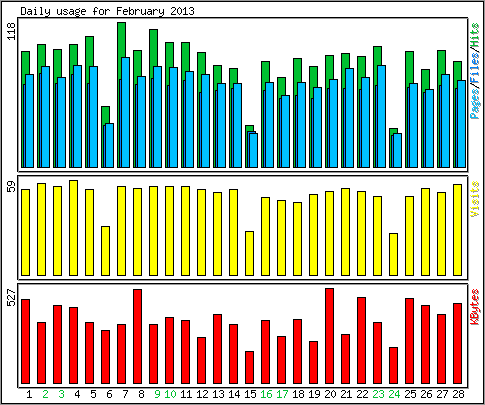This screenshot has height=405, width=485.
Task: Select the day "26" label on the x-axis
Action: (x=426, y=394)
